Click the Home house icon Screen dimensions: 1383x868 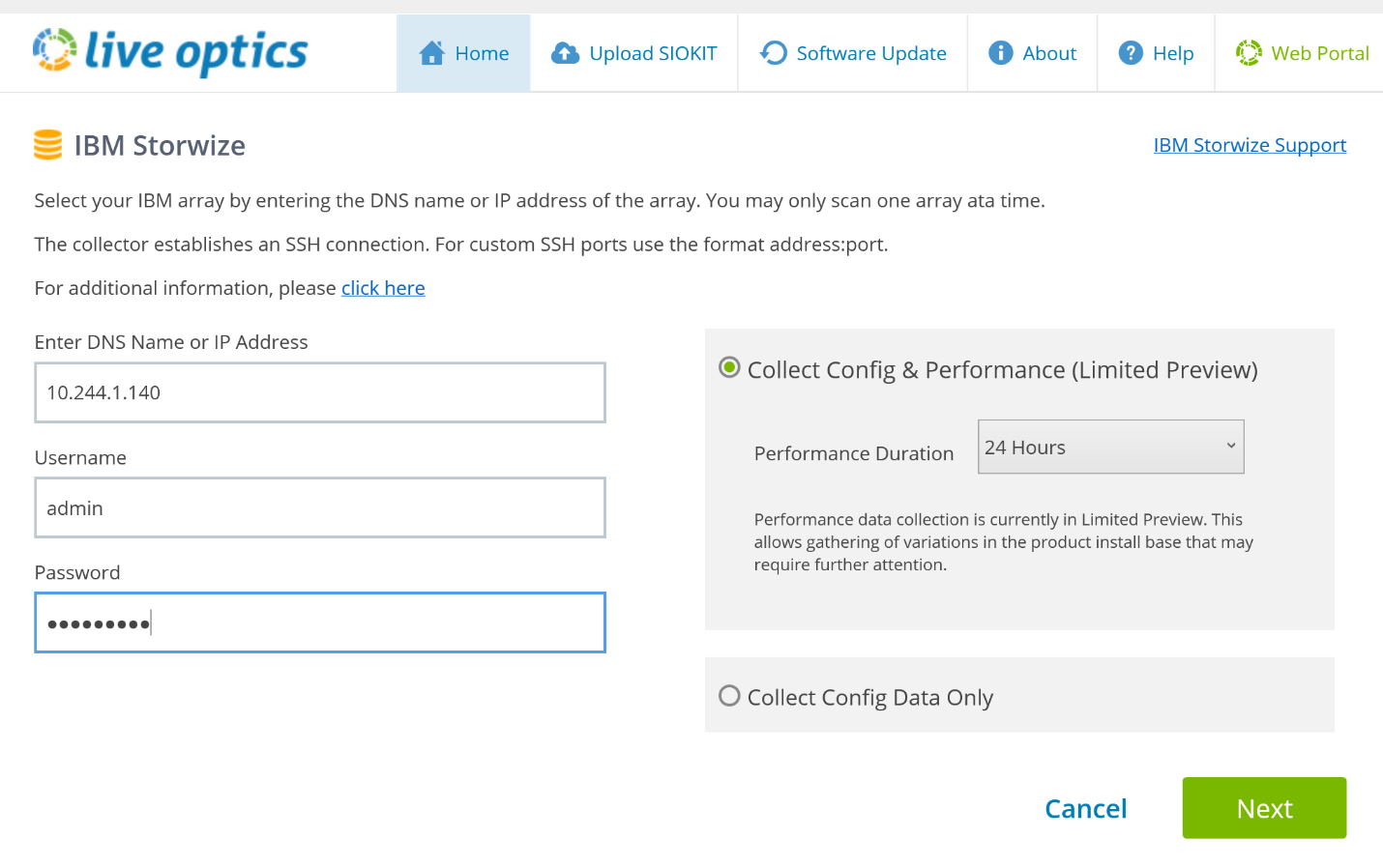(x=431, y=53)
